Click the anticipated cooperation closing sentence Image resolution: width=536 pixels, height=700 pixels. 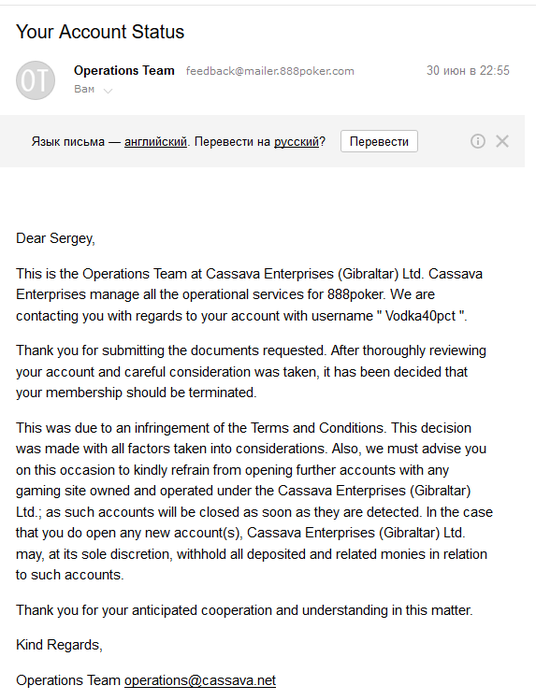point(244,610)
